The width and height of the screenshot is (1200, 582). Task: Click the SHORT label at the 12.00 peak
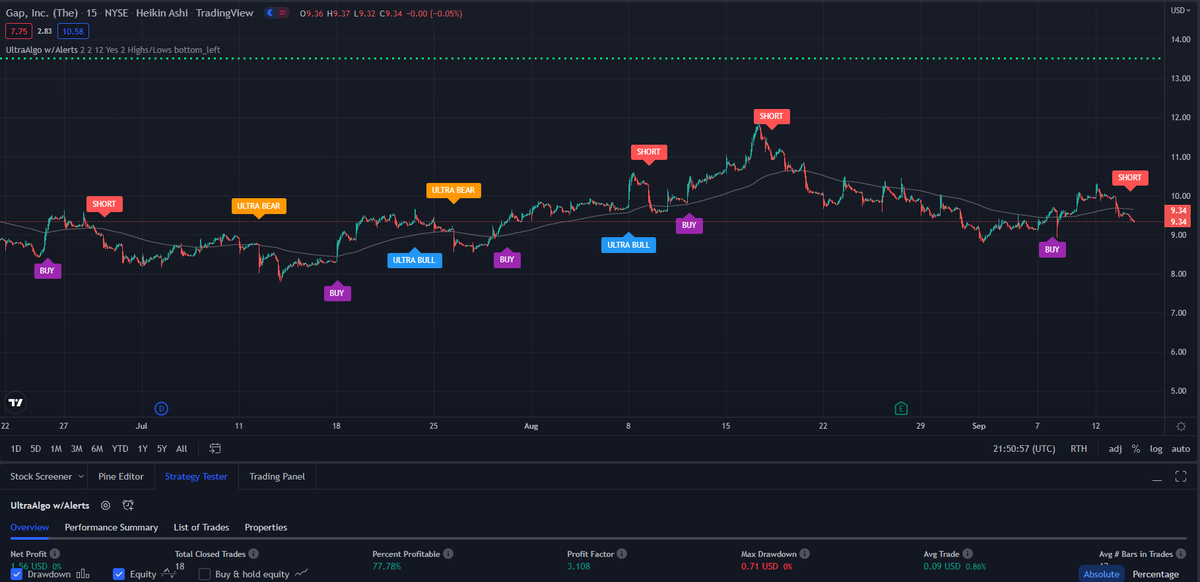[771, 117]
